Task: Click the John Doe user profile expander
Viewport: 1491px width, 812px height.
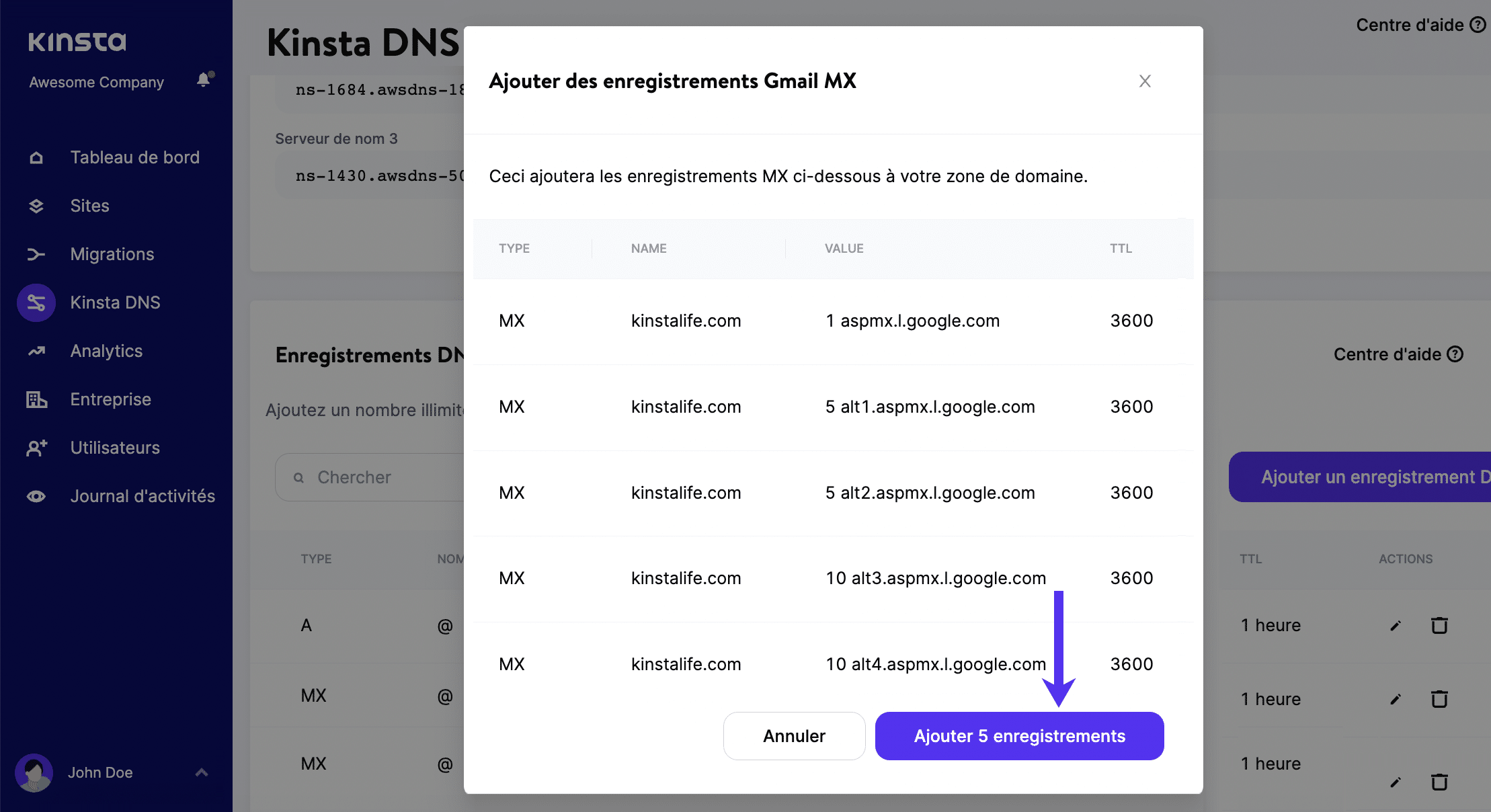Action: coord(200,772)
